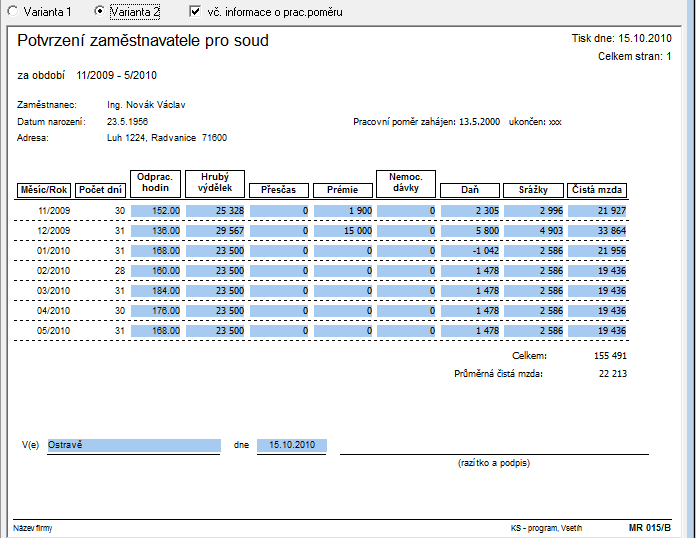Click employee name Ing. Novák Václav
Screen dimensions: 696x538
tap(146, 105)
